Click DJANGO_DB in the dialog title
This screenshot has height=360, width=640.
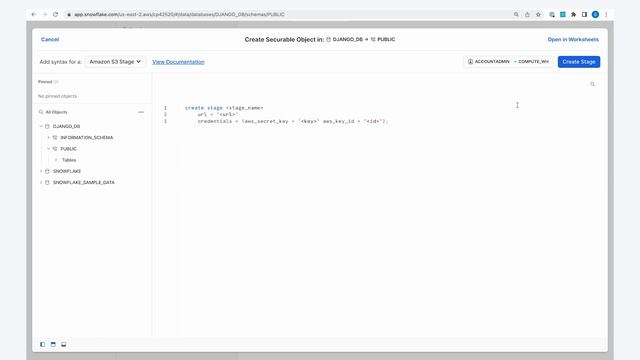pos(347,40)
